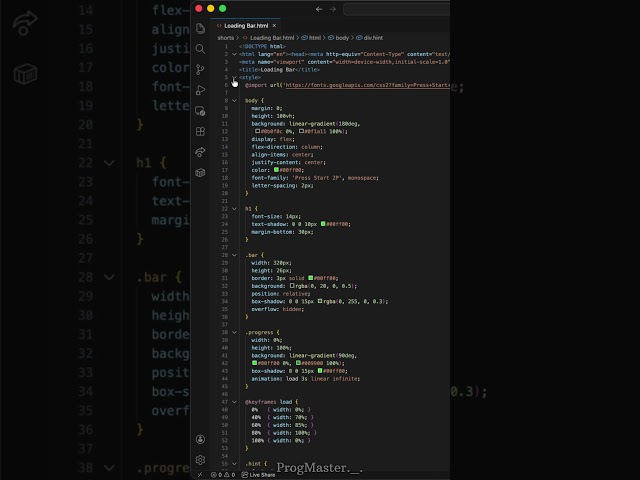
Task: Collapse the .bar rule fold on line 28
Action: click(x=234, y=255)
